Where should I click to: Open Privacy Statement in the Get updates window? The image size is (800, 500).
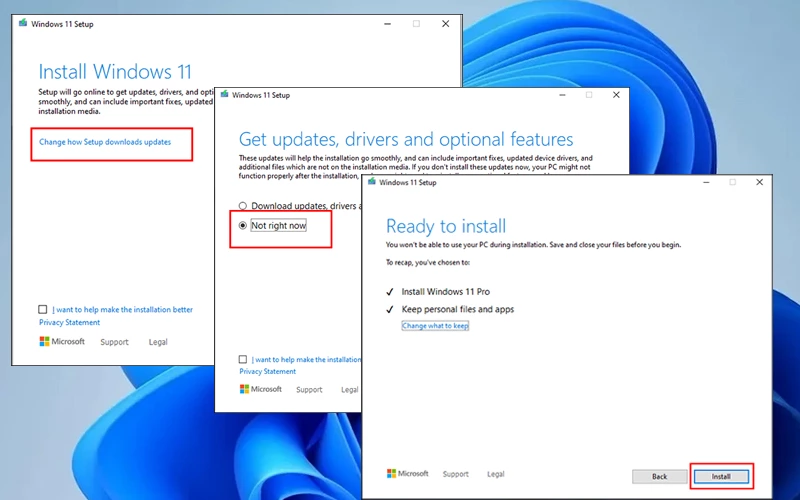(x=267, y=371)
